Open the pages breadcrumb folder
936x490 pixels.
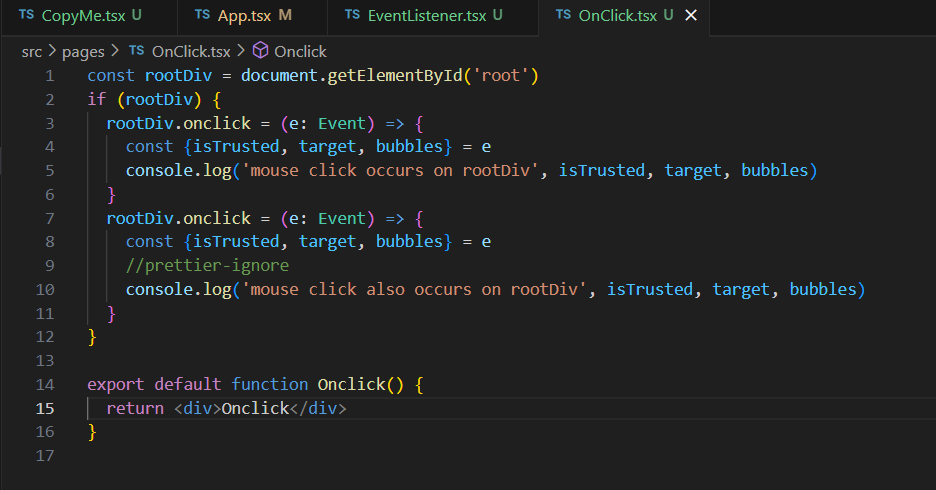click(x=83, y=52)
